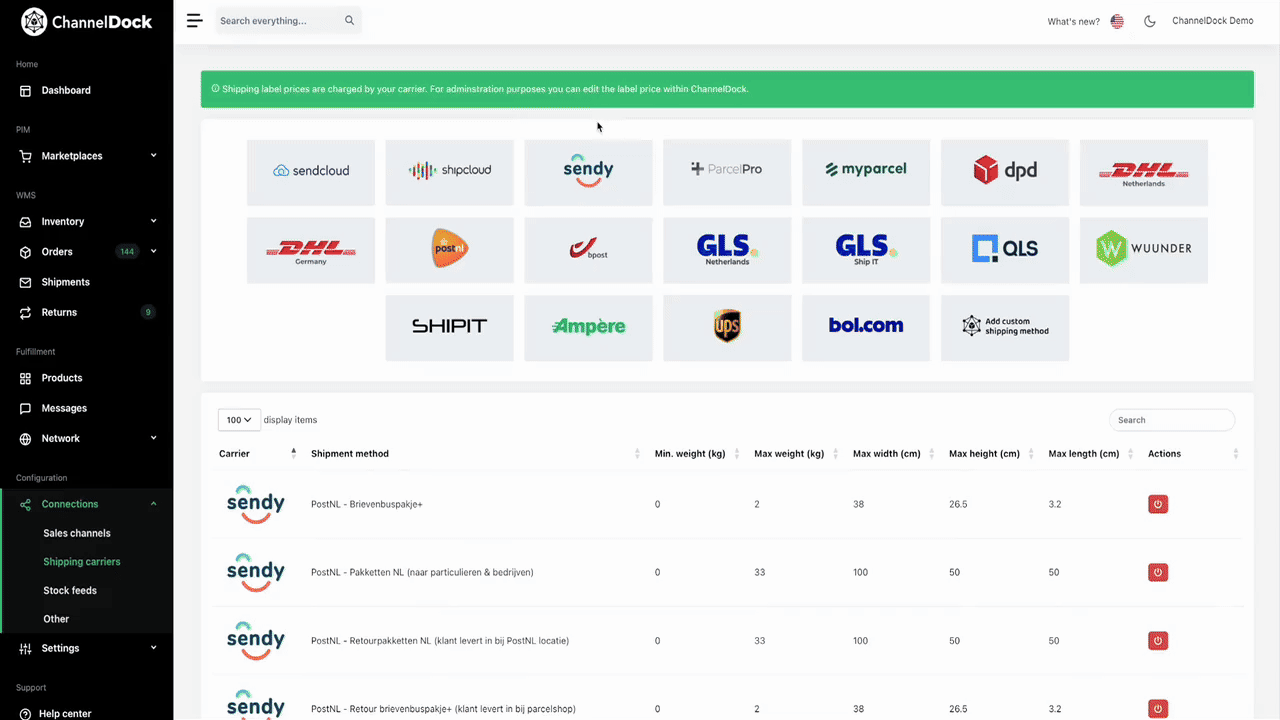Viewport: 1280px width, 720px height.
Task: Open ChannelDock Demo account menu
Action: coord(1213,21)
